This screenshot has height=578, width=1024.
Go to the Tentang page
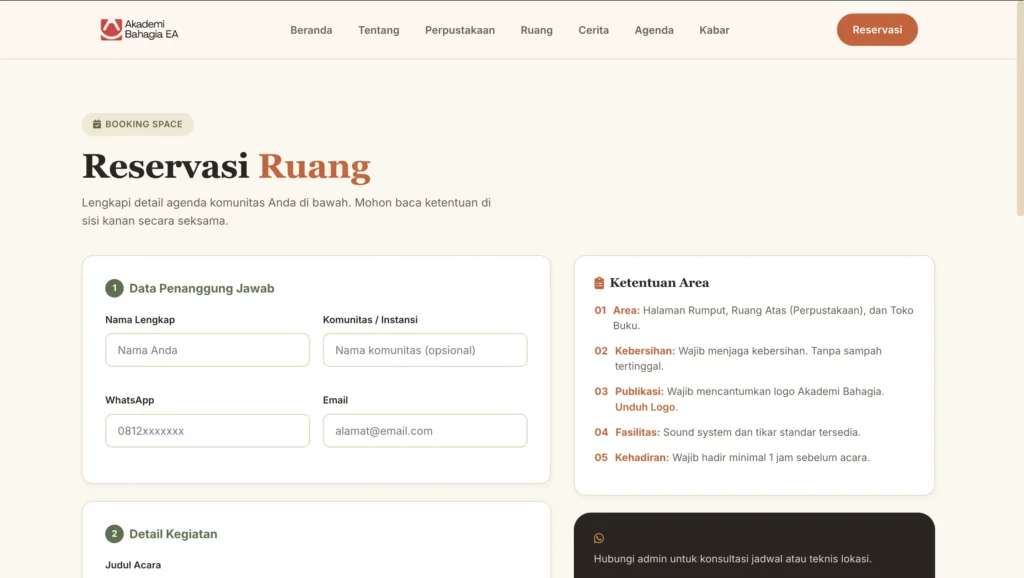click(x=379, y=30)
